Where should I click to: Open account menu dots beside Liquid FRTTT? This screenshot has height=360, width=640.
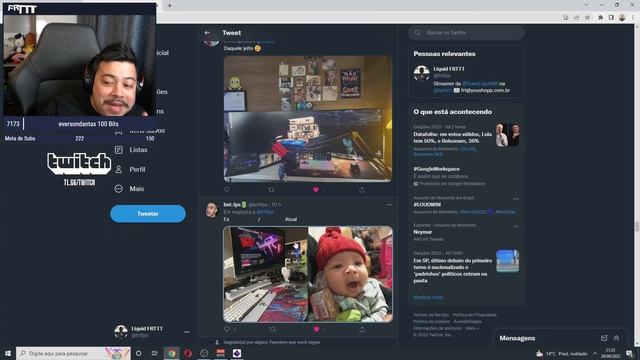[x=187, y=332]
